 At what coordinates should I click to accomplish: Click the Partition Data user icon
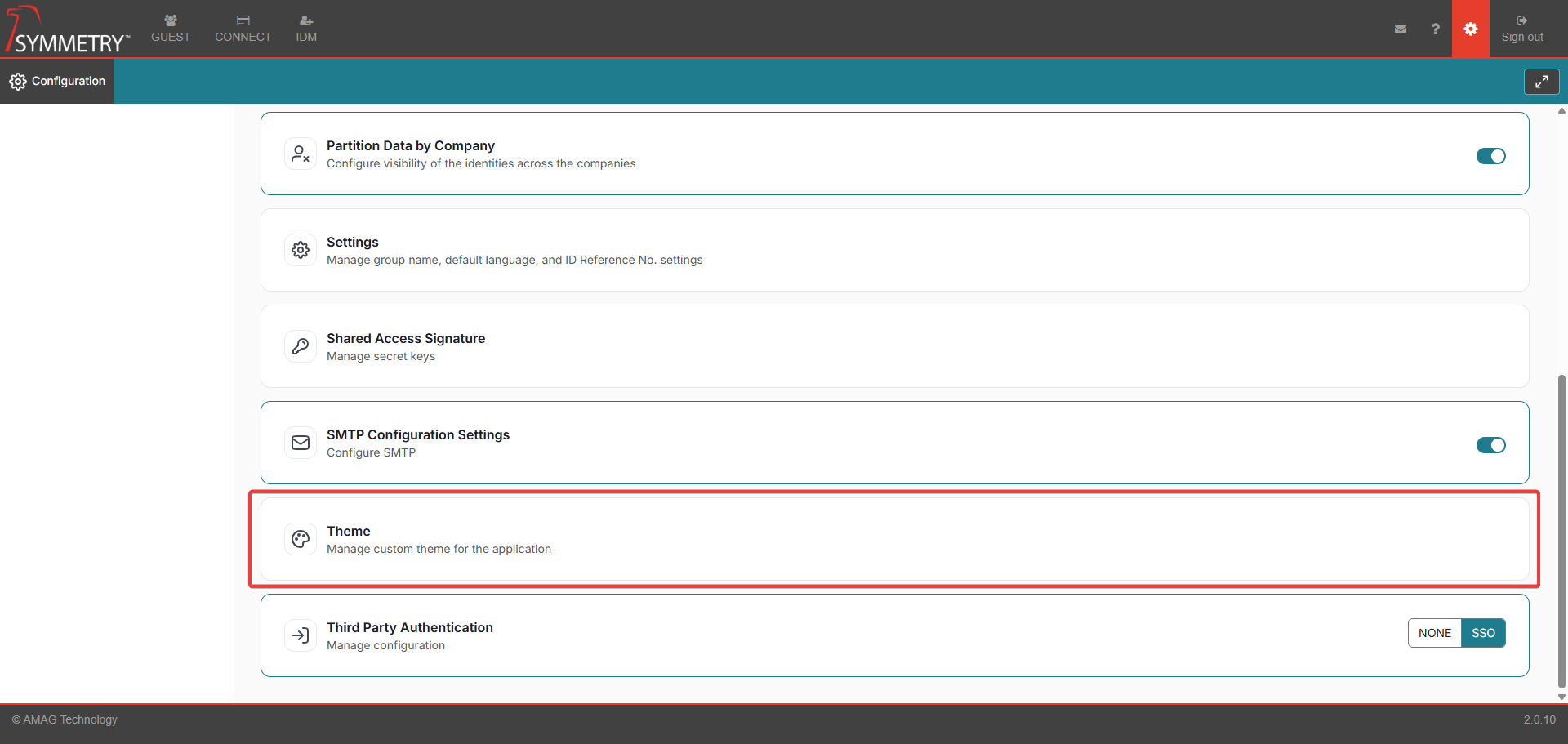pyautogui.click(x=301, y=154)
